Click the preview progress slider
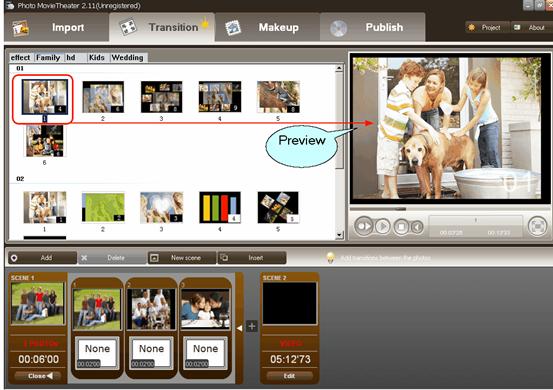This screenshot has height=390, width=553. click(x=450, y=209)
